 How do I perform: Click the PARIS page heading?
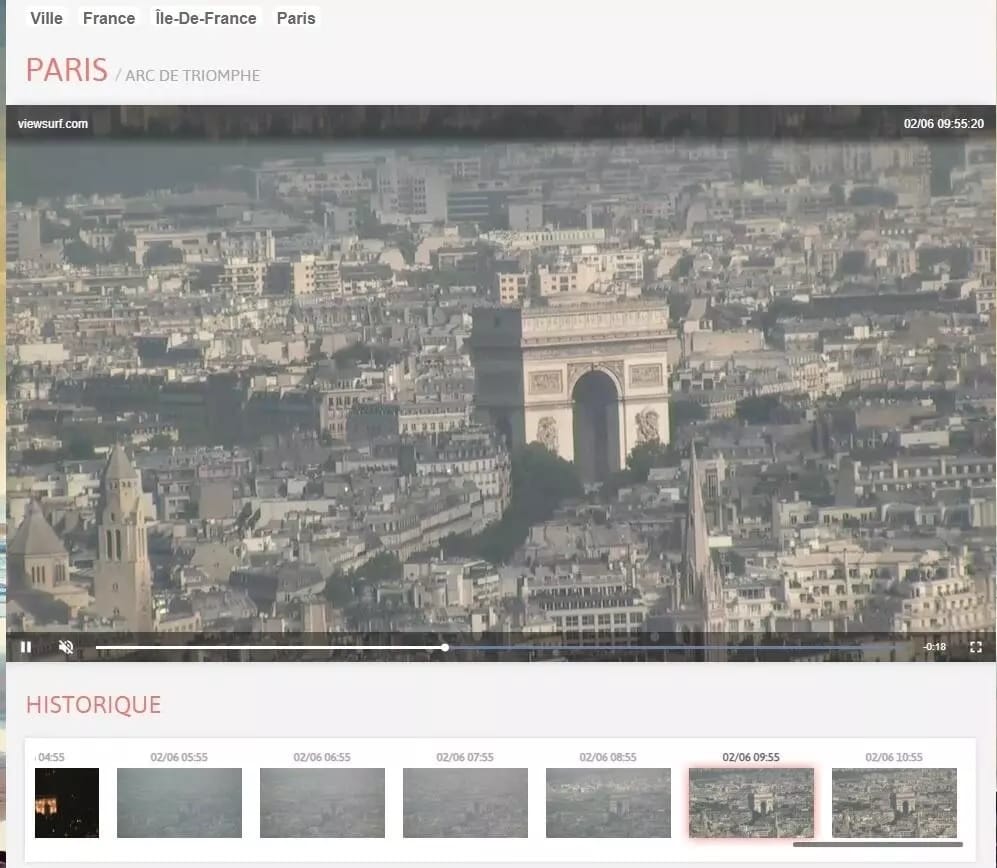67,69
